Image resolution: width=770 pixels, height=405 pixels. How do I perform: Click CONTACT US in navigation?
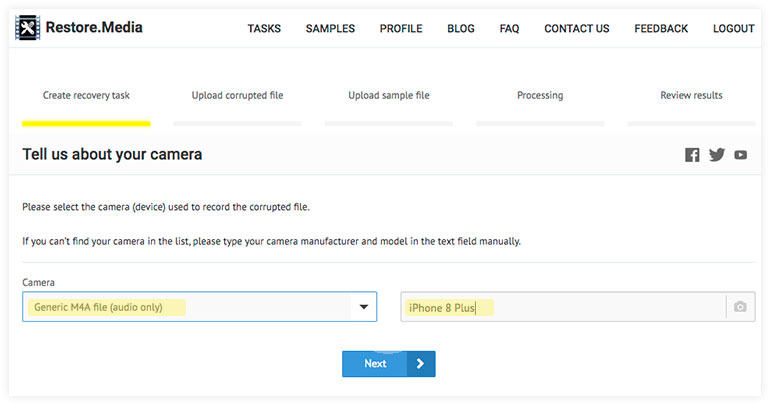coord(577,28)
